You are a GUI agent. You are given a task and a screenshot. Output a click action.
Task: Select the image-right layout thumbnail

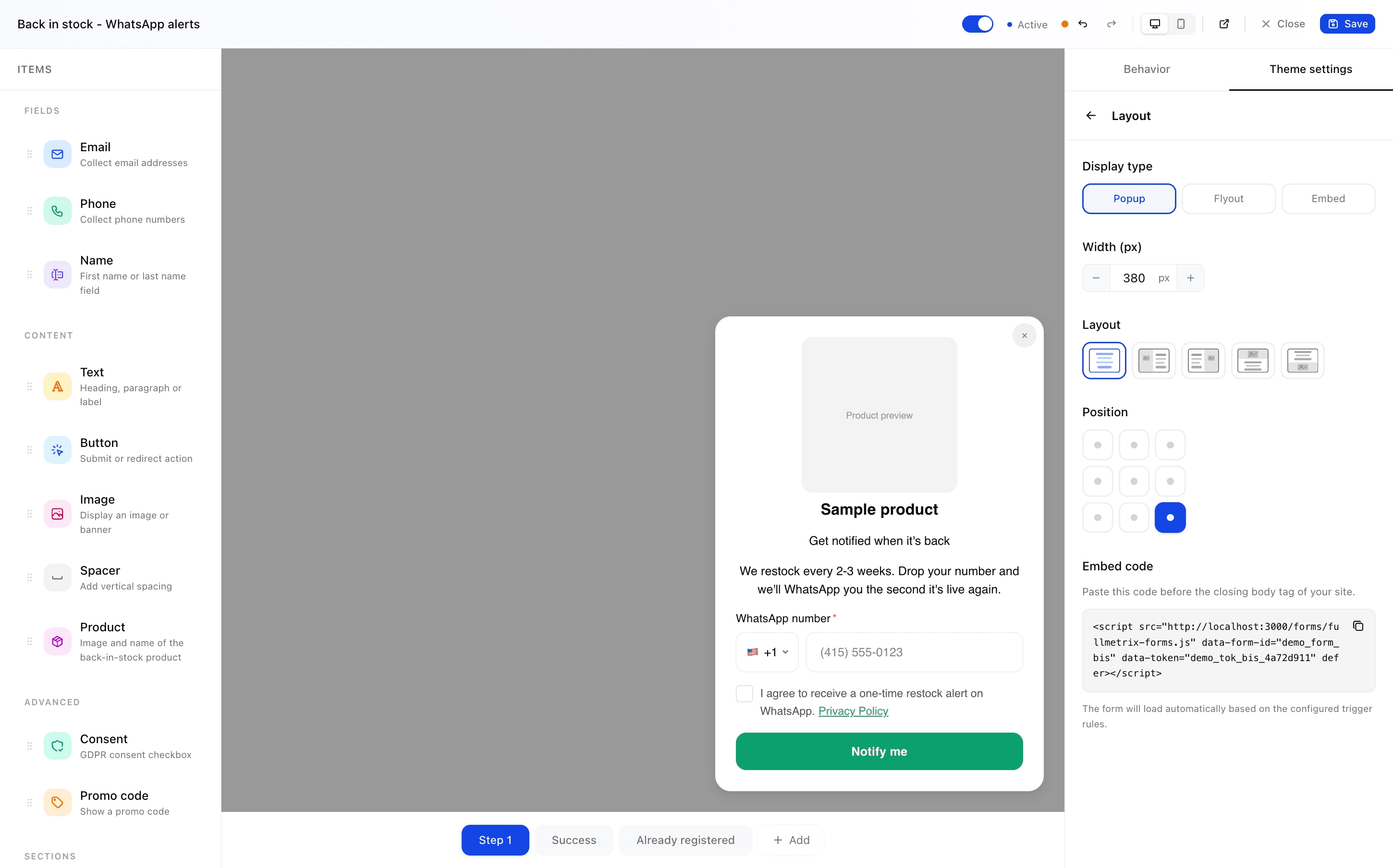(1204, 361)
